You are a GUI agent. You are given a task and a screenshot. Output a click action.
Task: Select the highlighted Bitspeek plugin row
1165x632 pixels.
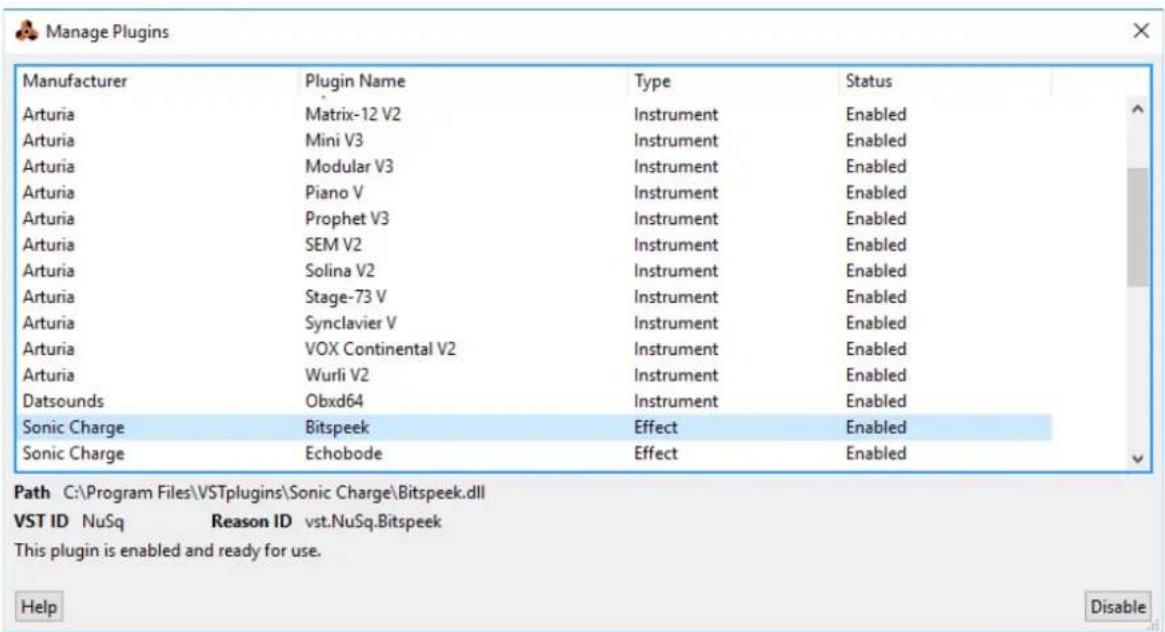[x=533, y=427]
